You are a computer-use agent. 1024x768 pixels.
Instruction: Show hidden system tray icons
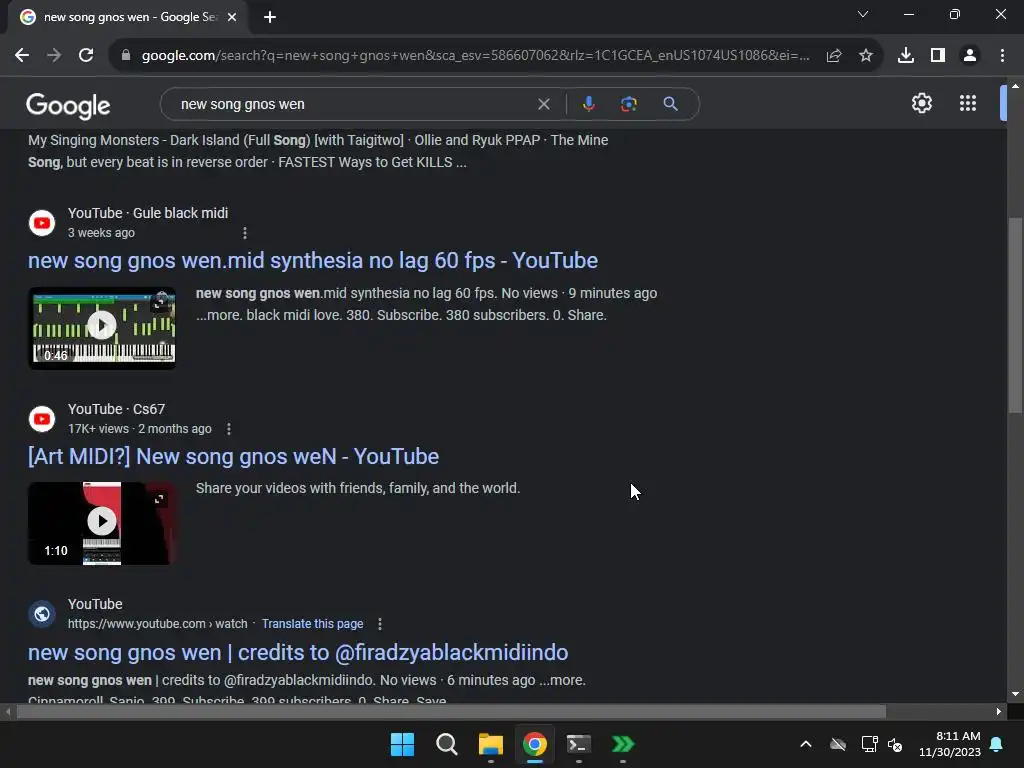coord(806,744)
